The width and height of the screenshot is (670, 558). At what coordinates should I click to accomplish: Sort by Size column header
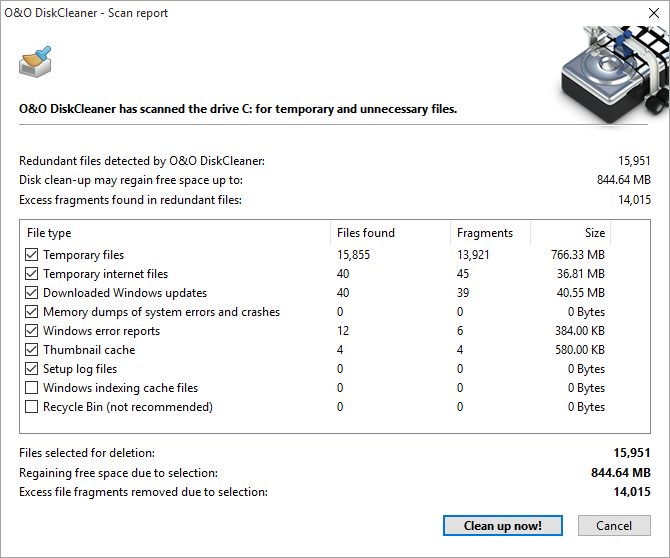click(x=570, y=233)
